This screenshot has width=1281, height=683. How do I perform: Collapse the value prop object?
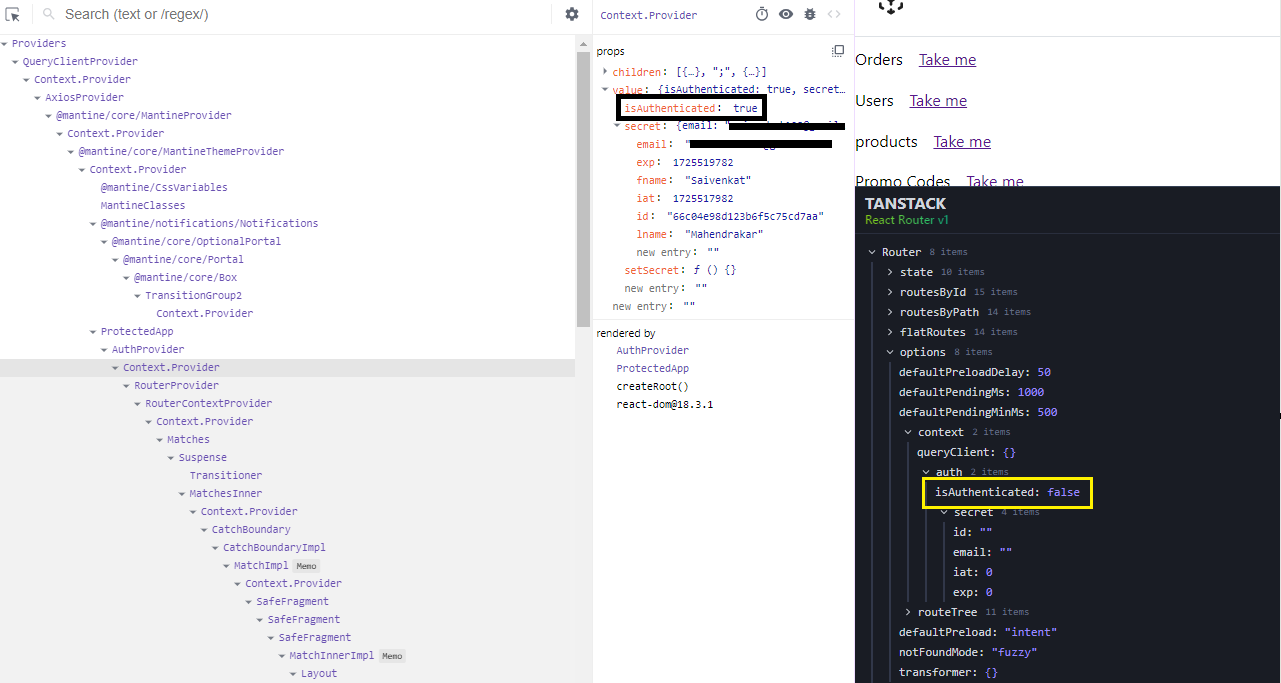coord(604,90)
